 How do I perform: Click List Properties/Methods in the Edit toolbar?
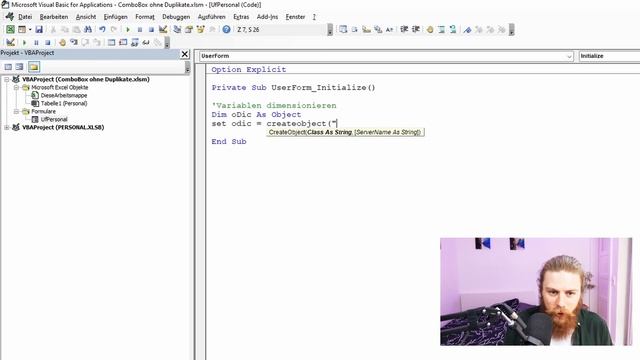pyautogui.click(x=343, y=29)
